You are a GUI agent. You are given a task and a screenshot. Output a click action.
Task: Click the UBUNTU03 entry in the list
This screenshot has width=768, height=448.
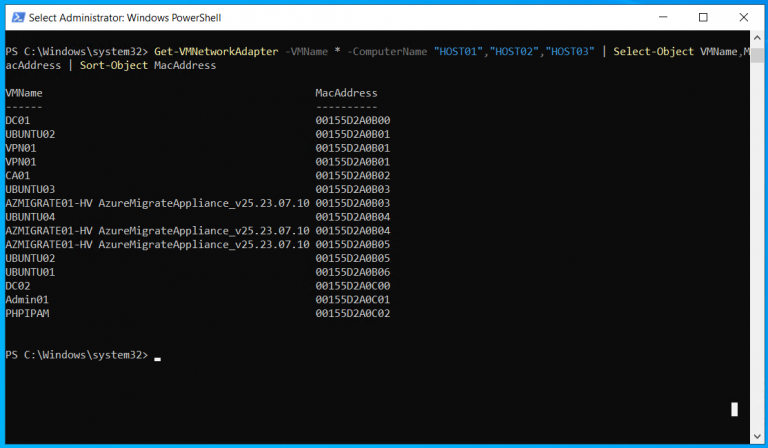[30, 189]
